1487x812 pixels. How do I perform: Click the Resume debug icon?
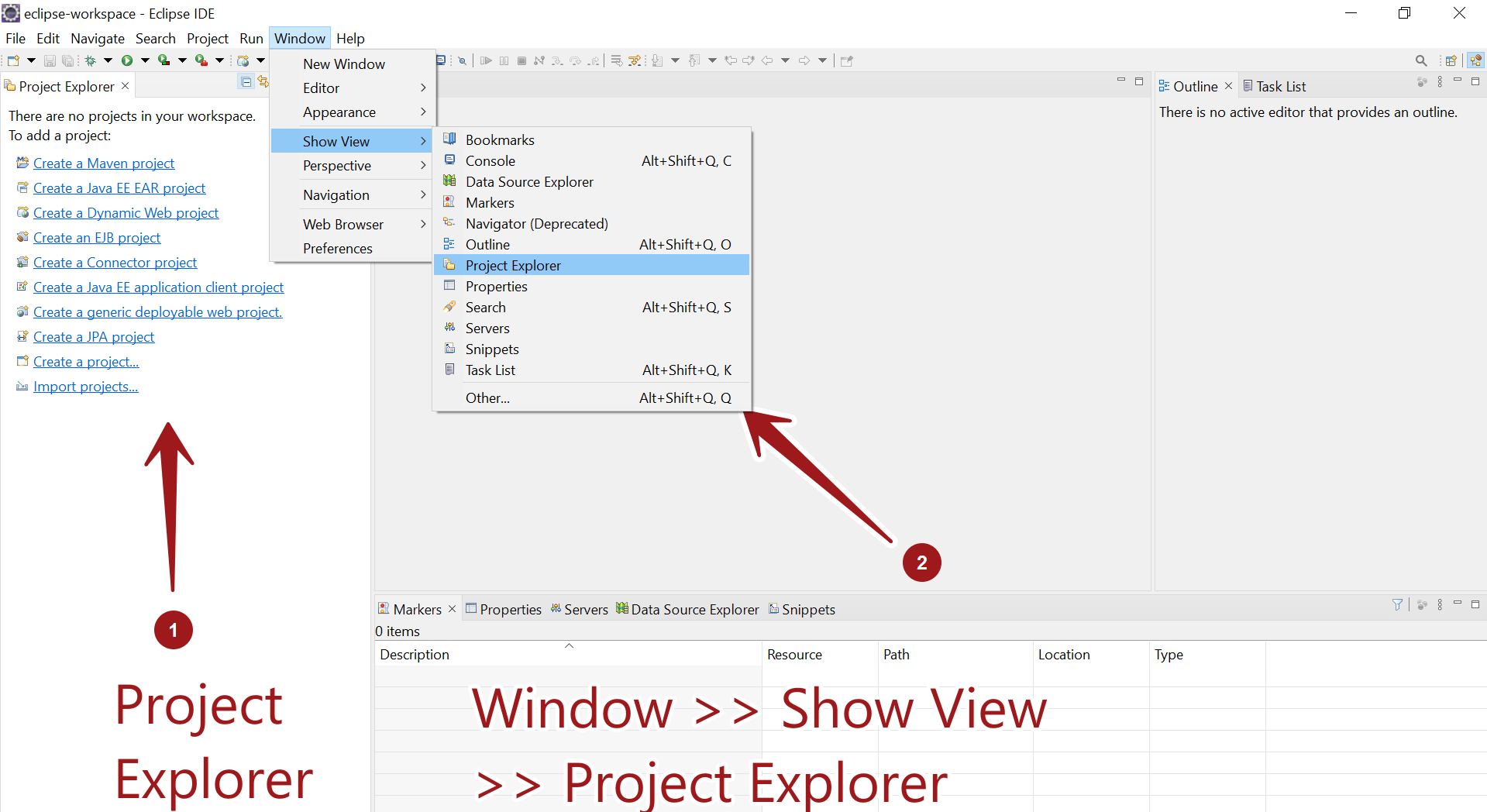tap(486, 60)
